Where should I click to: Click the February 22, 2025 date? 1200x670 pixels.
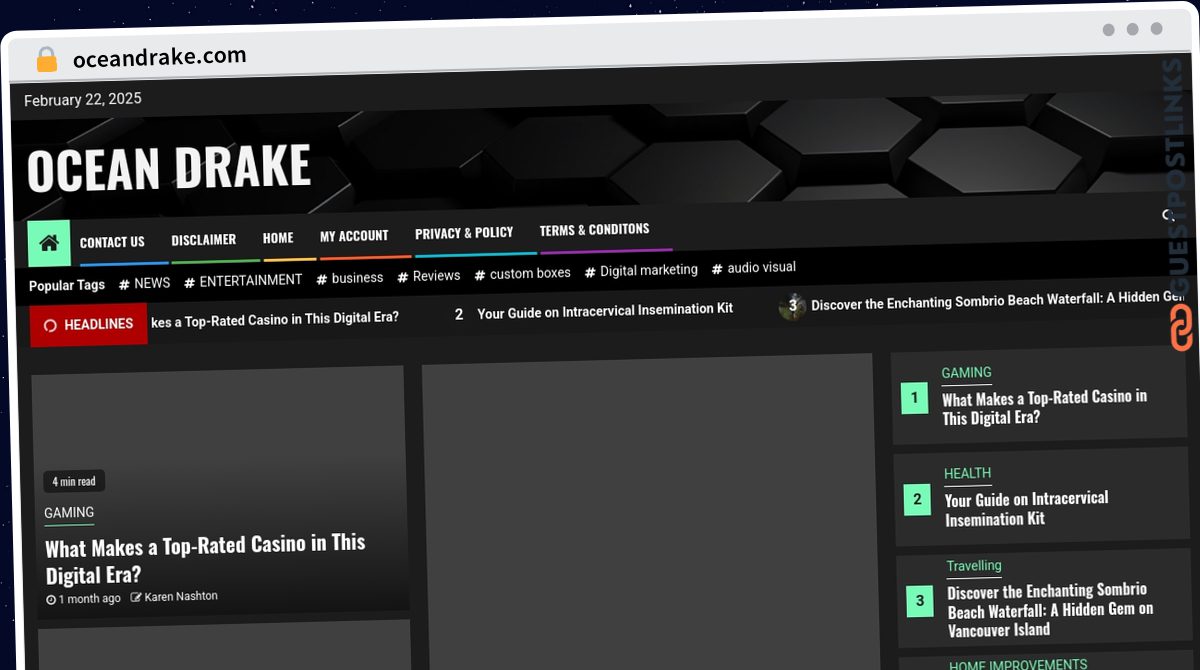pos(83,99)
